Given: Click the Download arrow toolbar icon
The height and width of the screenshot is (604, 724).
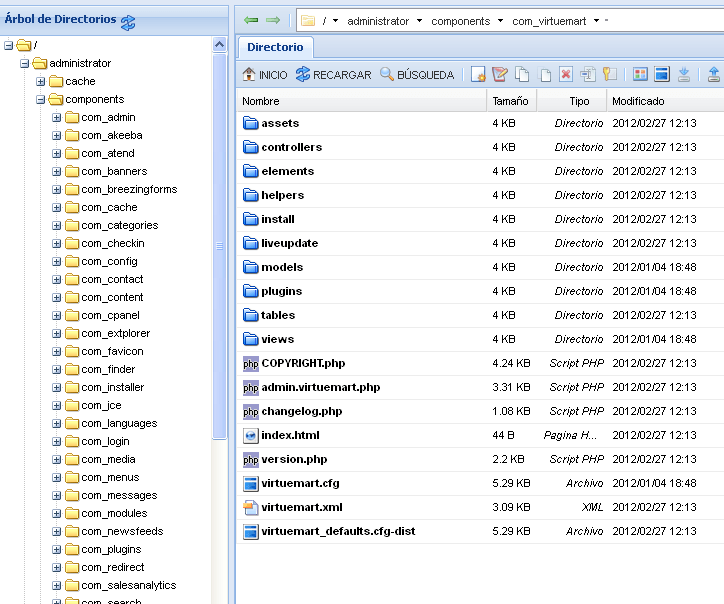Looking at the screenshot, I should pyautogui.click(x=684, y=74).
